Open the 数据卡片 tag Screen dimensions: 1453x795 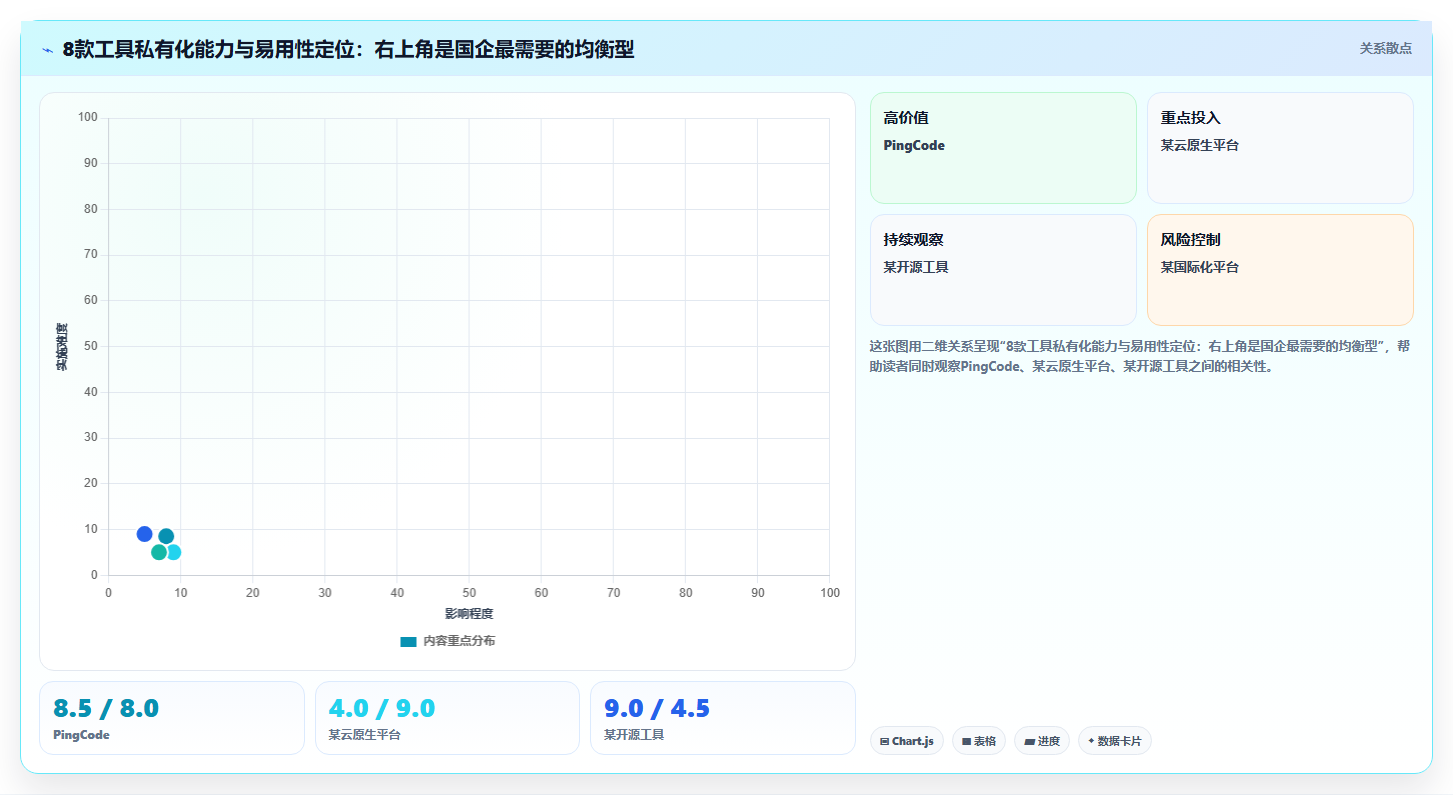1114,741
